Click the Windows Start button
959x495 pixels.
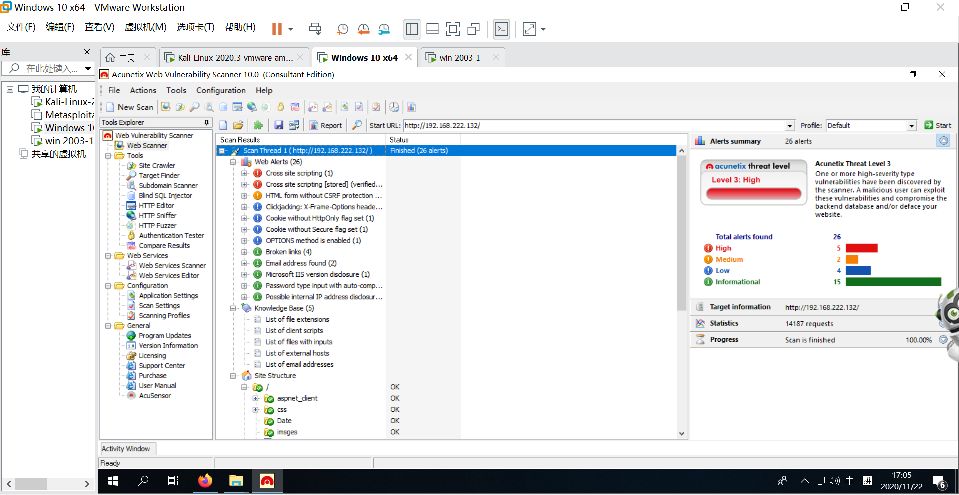tap(113, 481)
